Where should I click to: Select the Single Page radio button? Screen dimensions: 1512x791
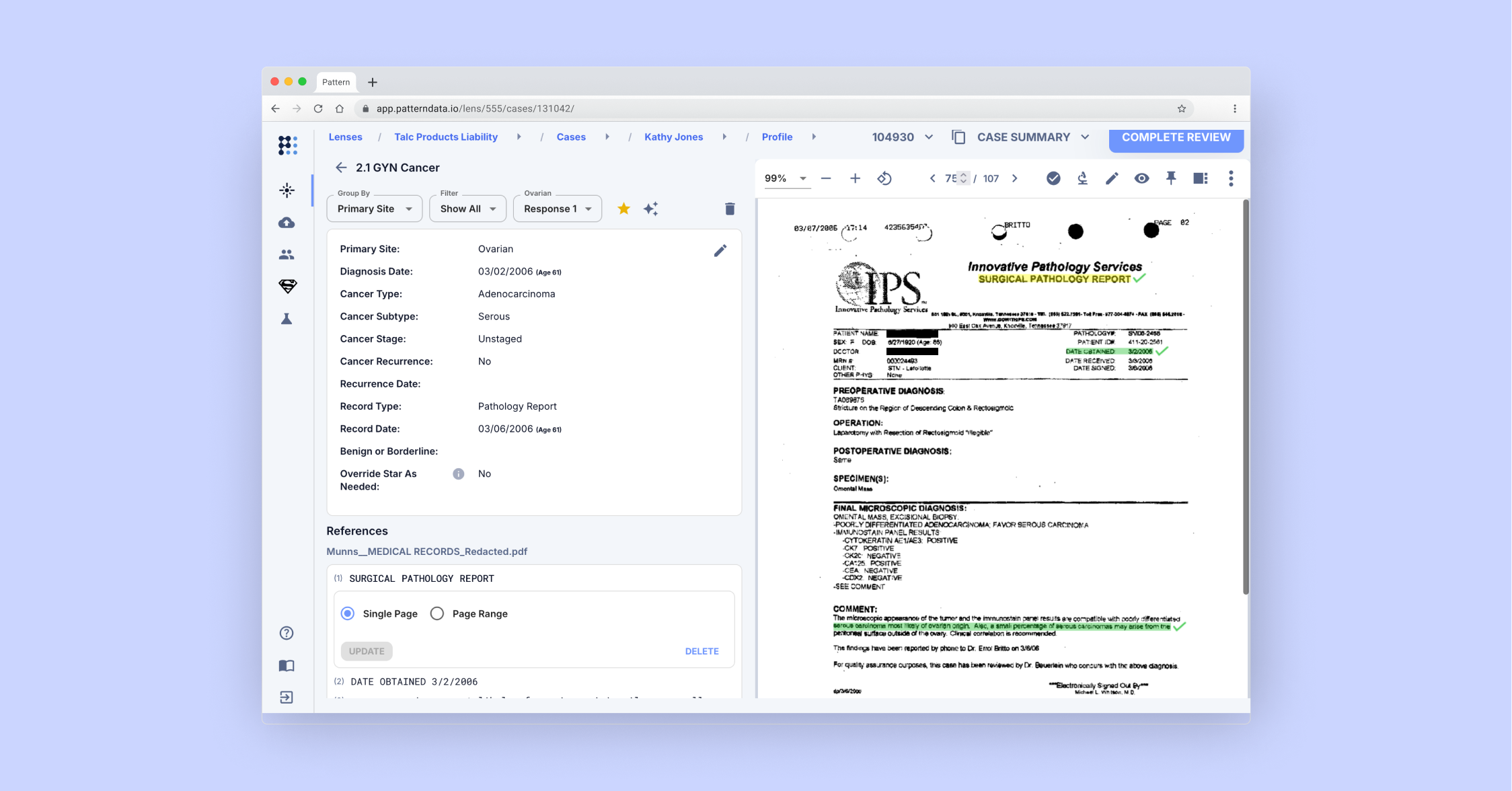pyautogui.click(x=348, y=613)
